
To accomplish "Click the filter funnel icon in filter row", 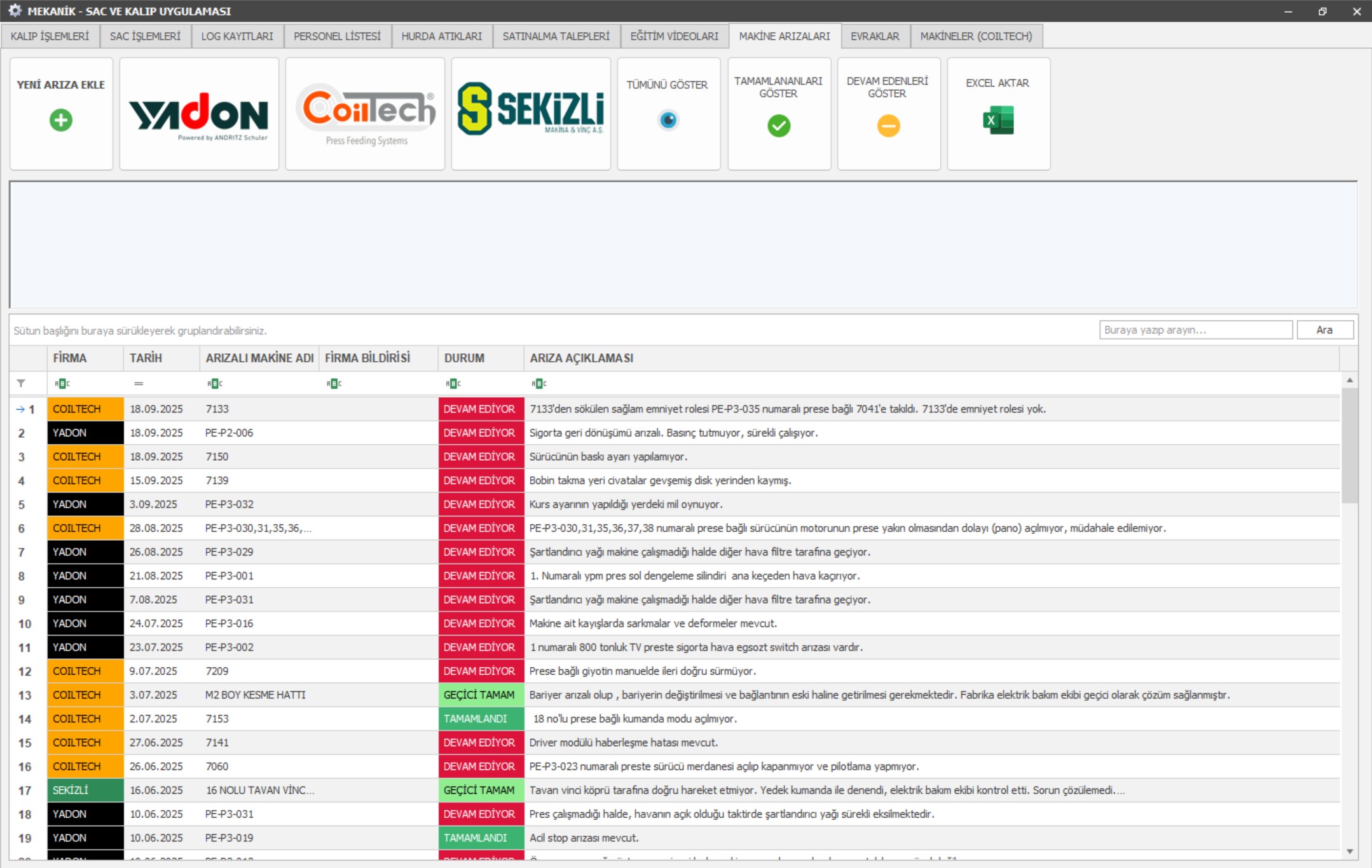I will click(x=21, y=383).
